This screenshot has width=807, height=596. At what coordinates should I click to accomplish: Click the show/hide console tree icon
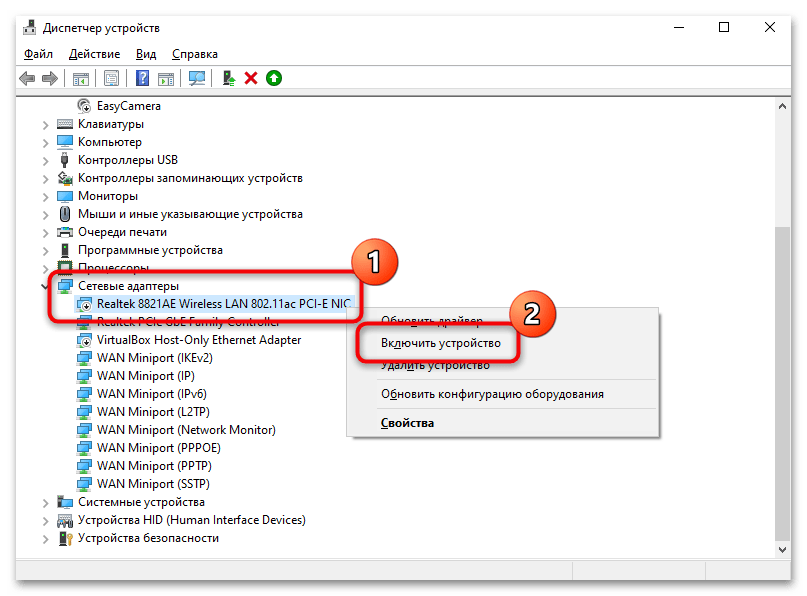(x=80, y=78)
